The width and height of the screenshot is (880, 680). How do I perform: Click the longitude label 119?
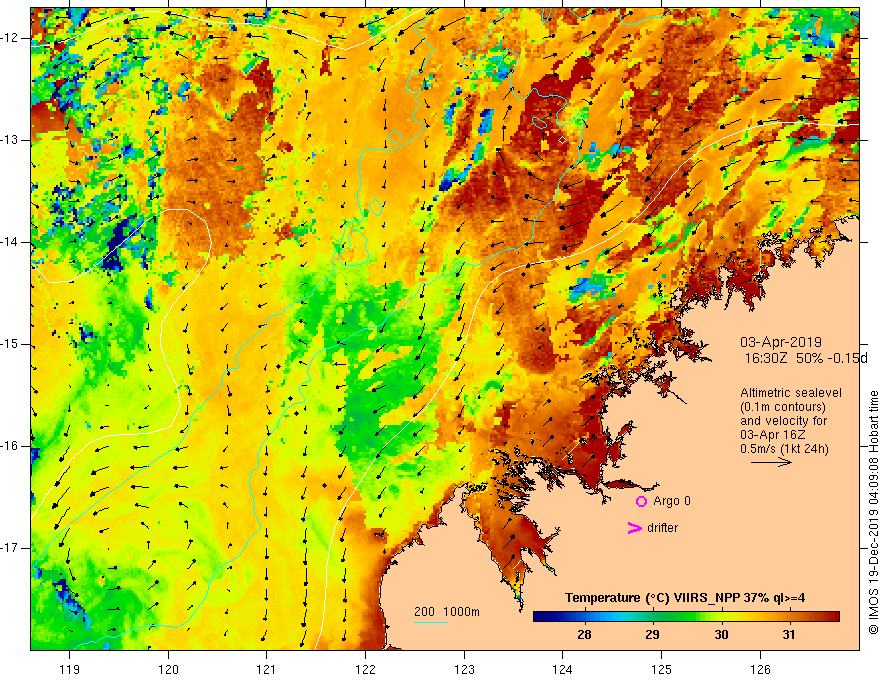[x=70, y=669]
